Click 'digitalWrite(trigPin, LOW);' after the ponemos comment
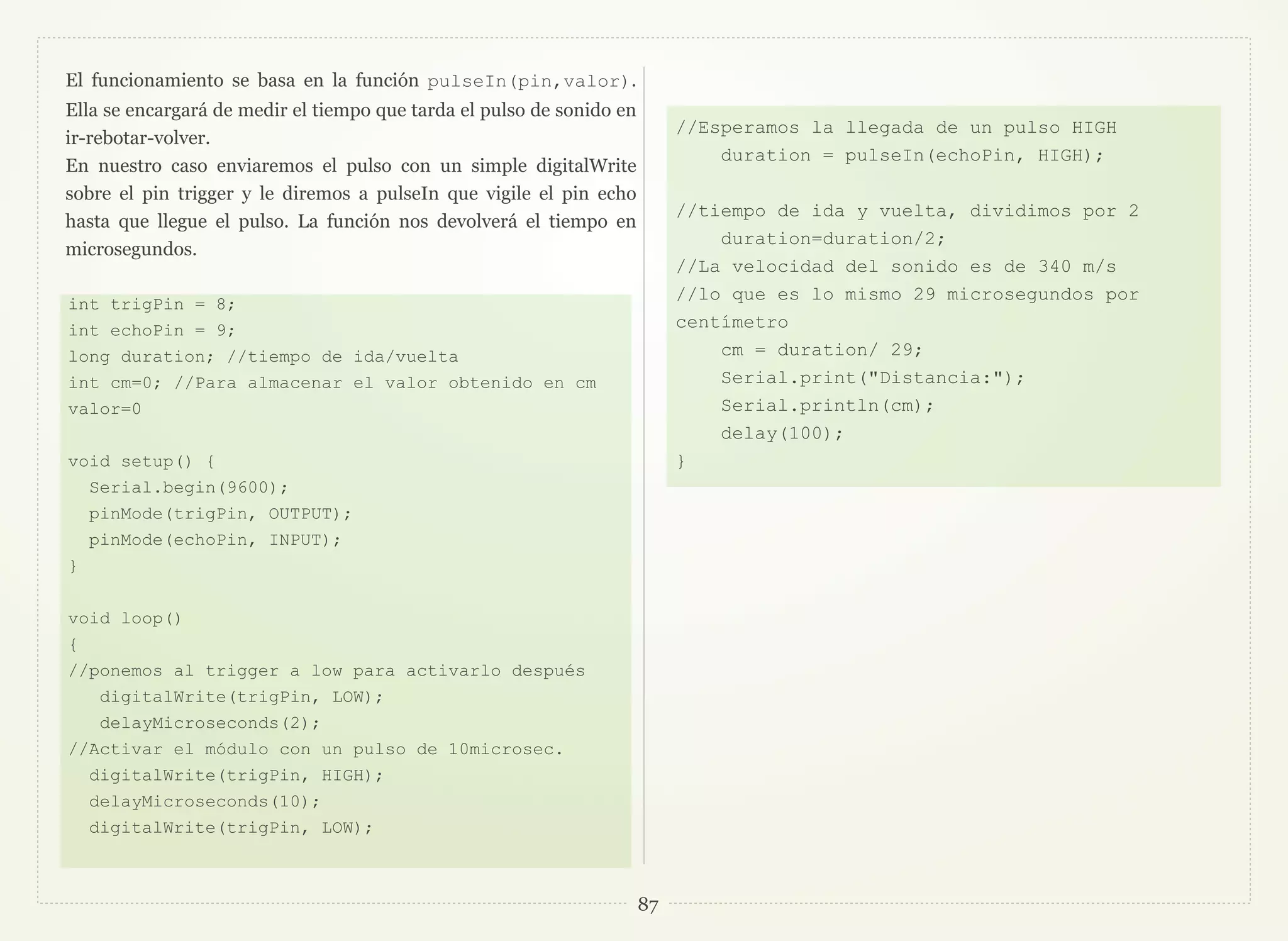 click(x=241, y=698)
